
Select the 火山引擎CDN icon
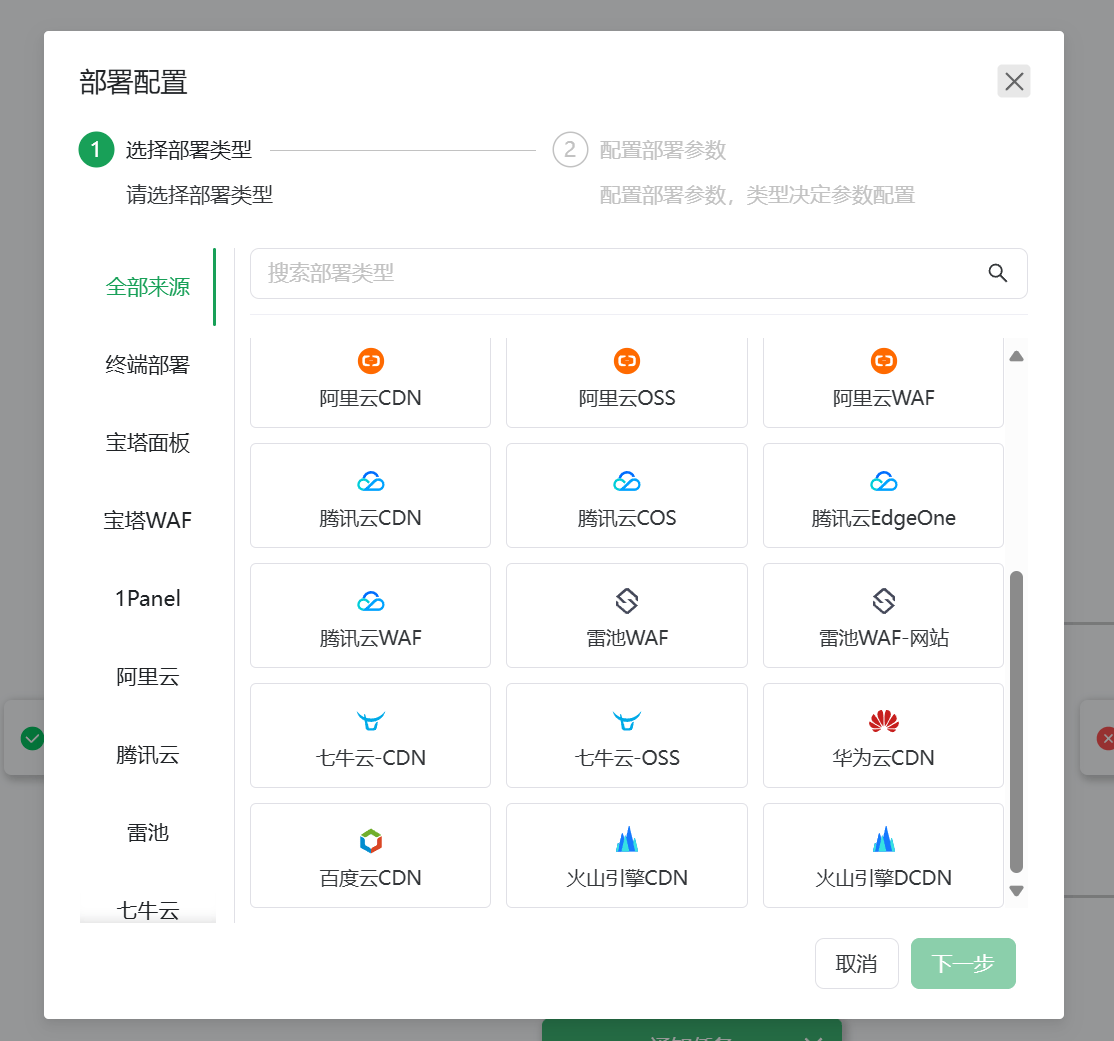point(627,840)
